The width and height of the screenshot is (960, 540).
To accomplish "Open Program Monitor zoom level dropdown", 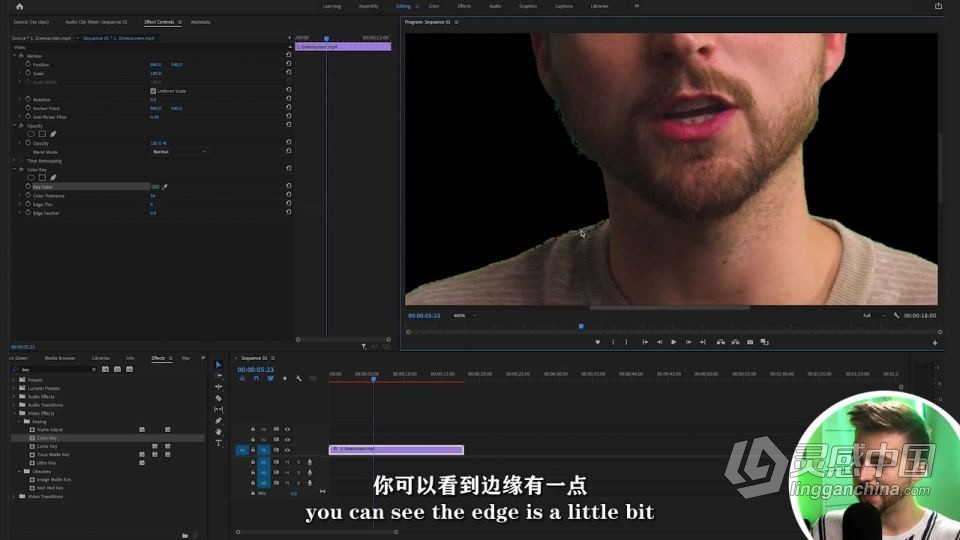I will click(x=465, y=315).
